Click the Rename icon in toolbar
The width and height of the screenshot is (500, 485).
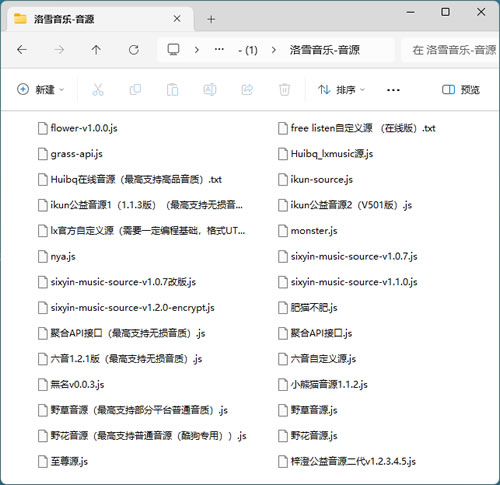[x=210, y=90]
